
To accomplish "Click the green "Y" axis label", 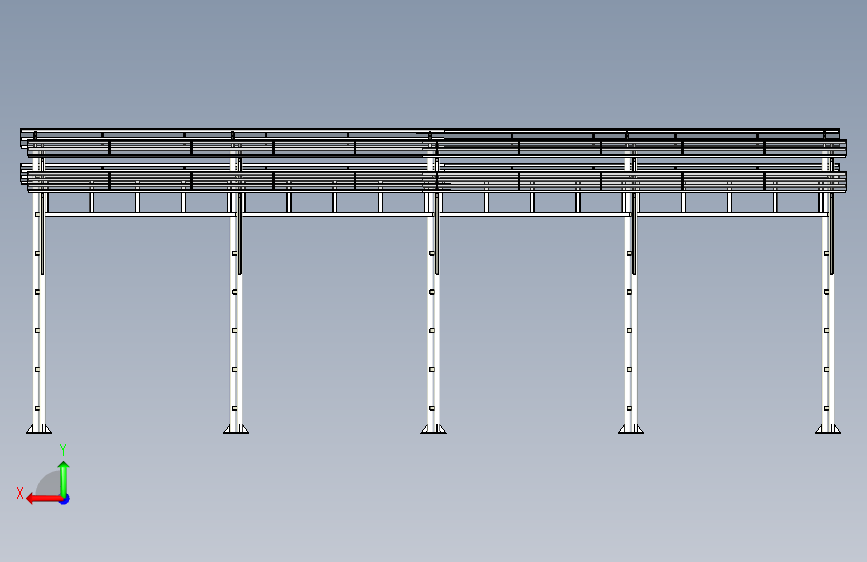I will point(63,450).
